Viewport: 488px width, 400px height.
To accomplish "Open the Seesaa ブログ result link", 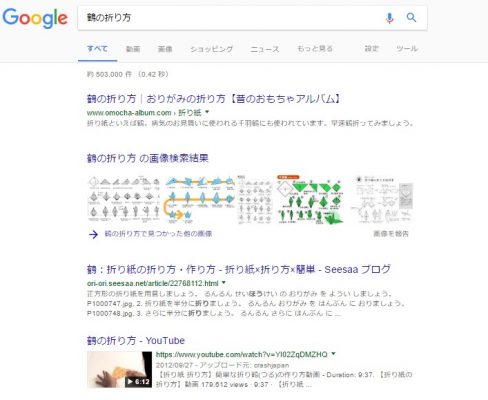I will pos(239,269).
